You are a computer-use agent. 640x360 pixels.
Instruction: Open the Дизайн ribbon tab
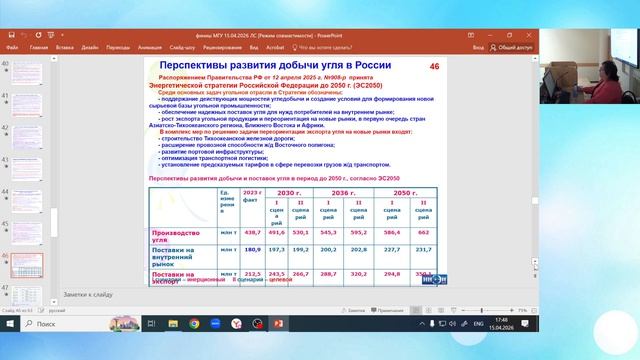(x=90, y=47)
